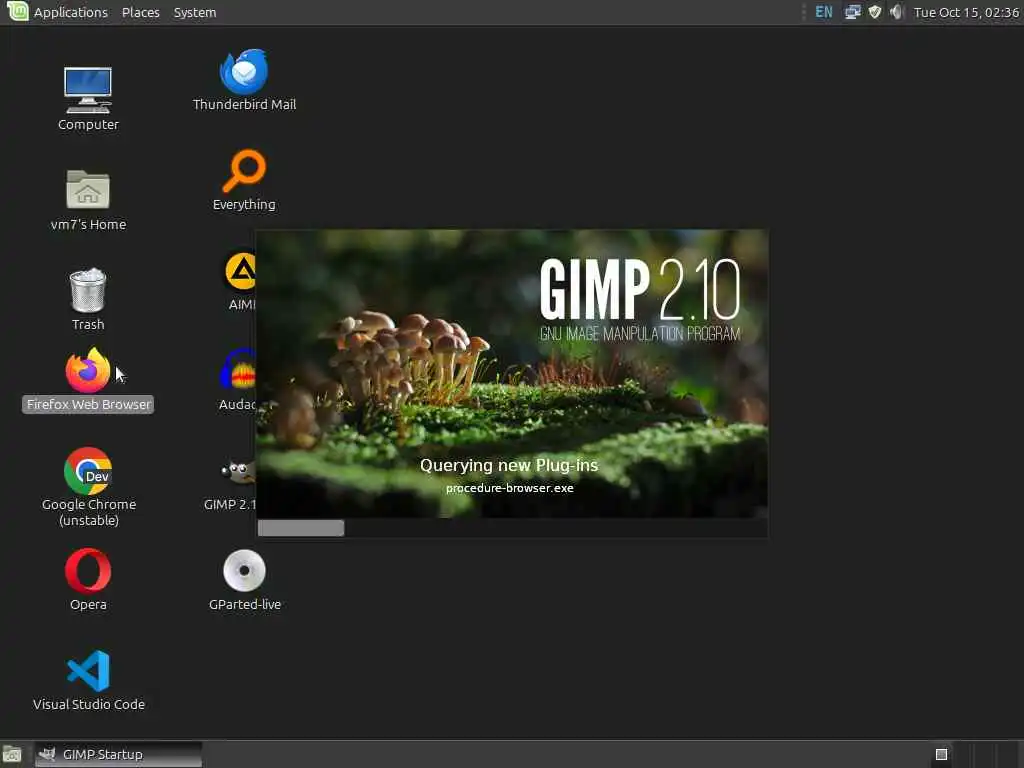
Task: Click the GIMP splash progress bar
Action: click(512, 528)
